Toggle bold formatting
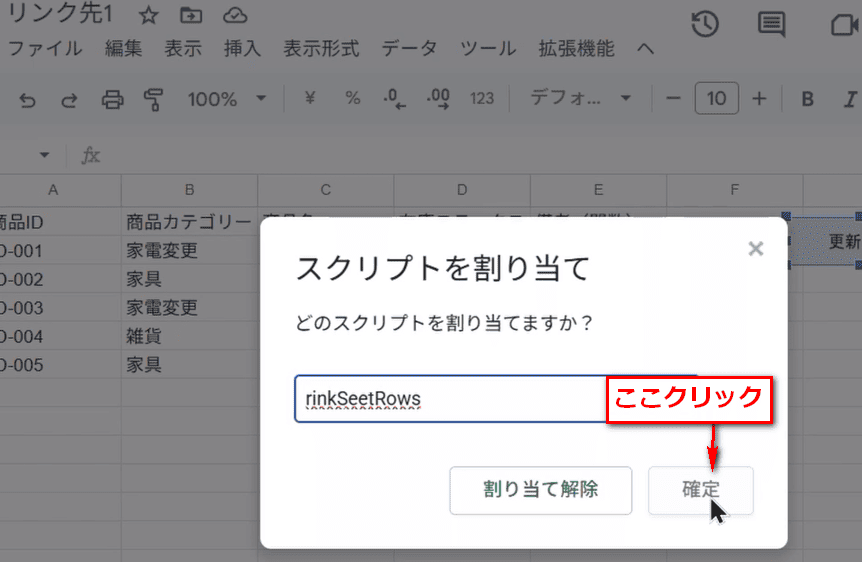 [808, 99]
